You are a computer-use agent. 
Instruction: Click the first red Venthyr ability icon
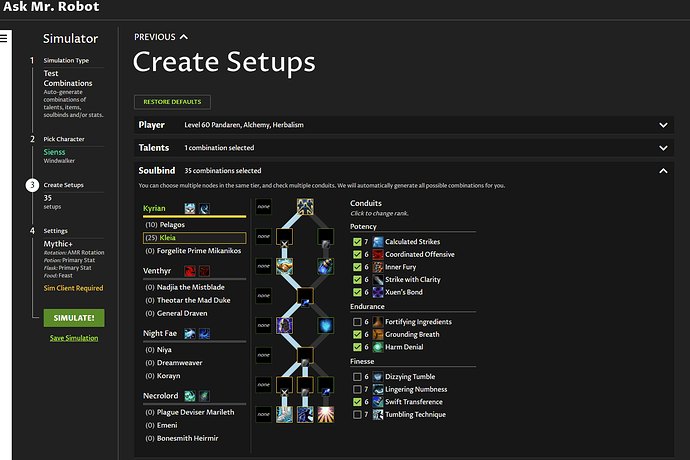point(190,271)
